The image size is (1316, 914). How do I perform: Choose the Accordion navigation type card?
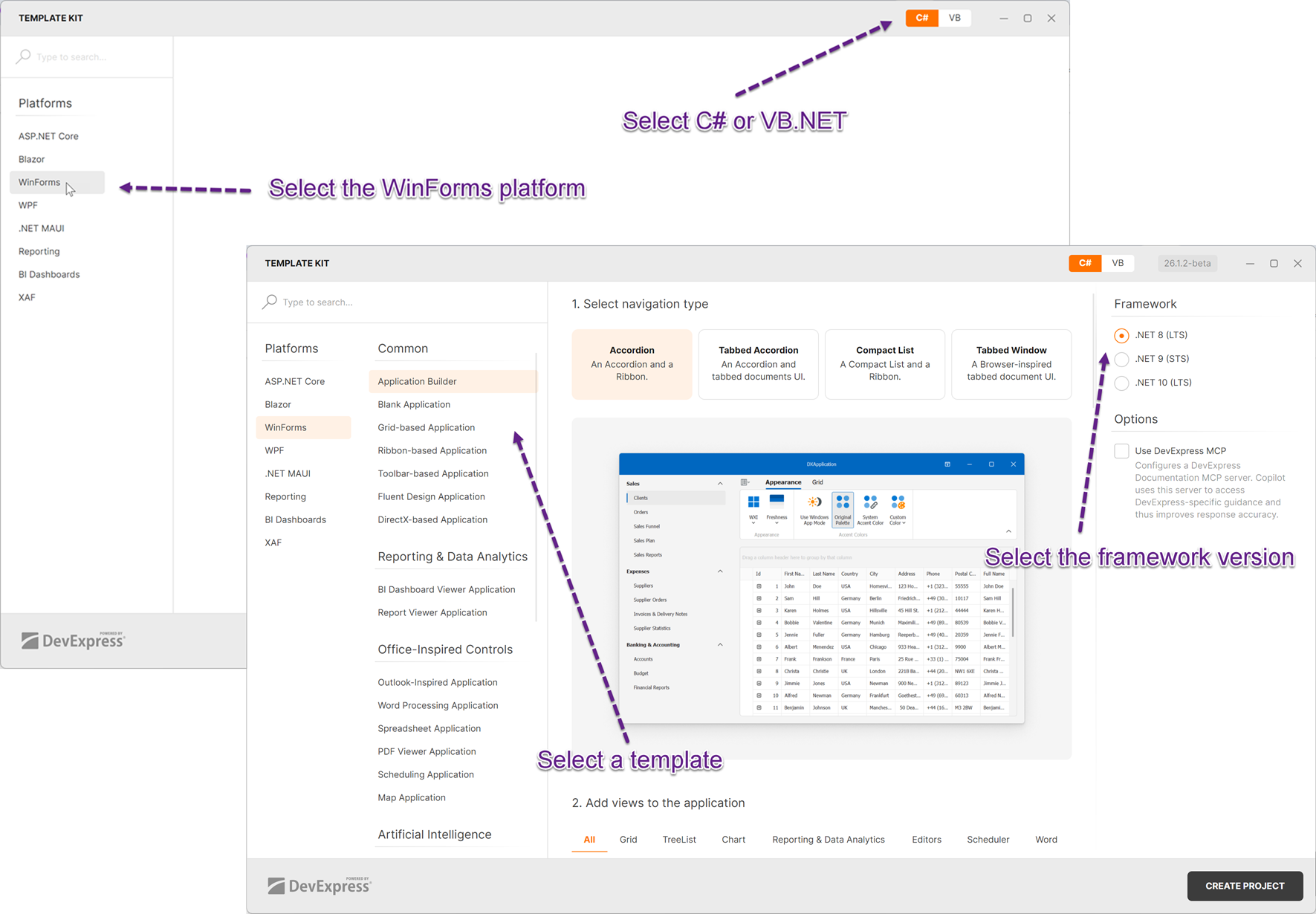pyautogui.click(x=632, y=364)
